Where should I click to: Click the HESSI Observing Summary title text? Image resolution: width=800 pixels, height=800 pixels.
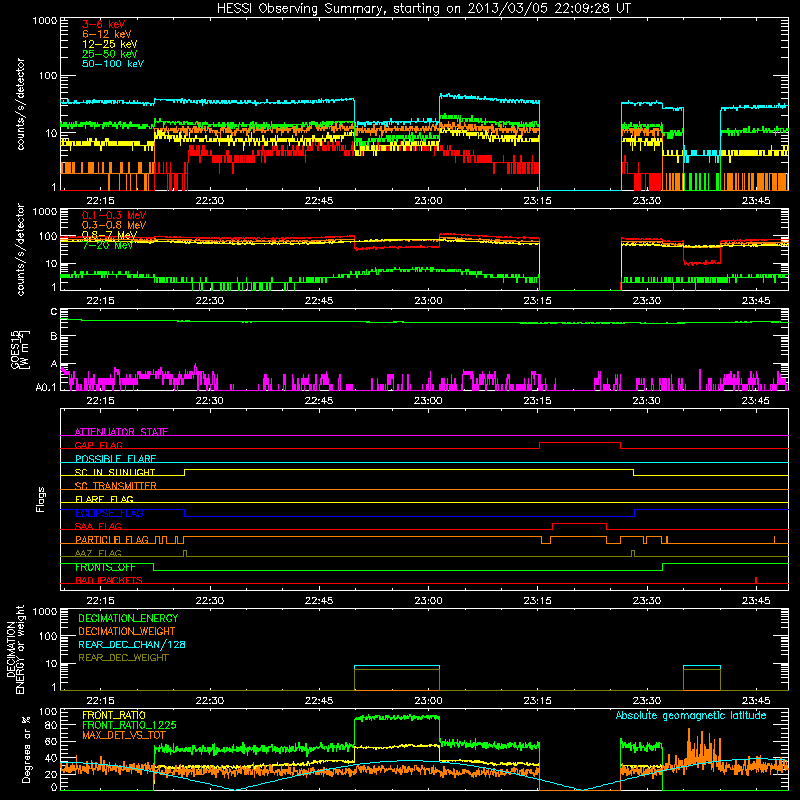(x=424, y=8)
